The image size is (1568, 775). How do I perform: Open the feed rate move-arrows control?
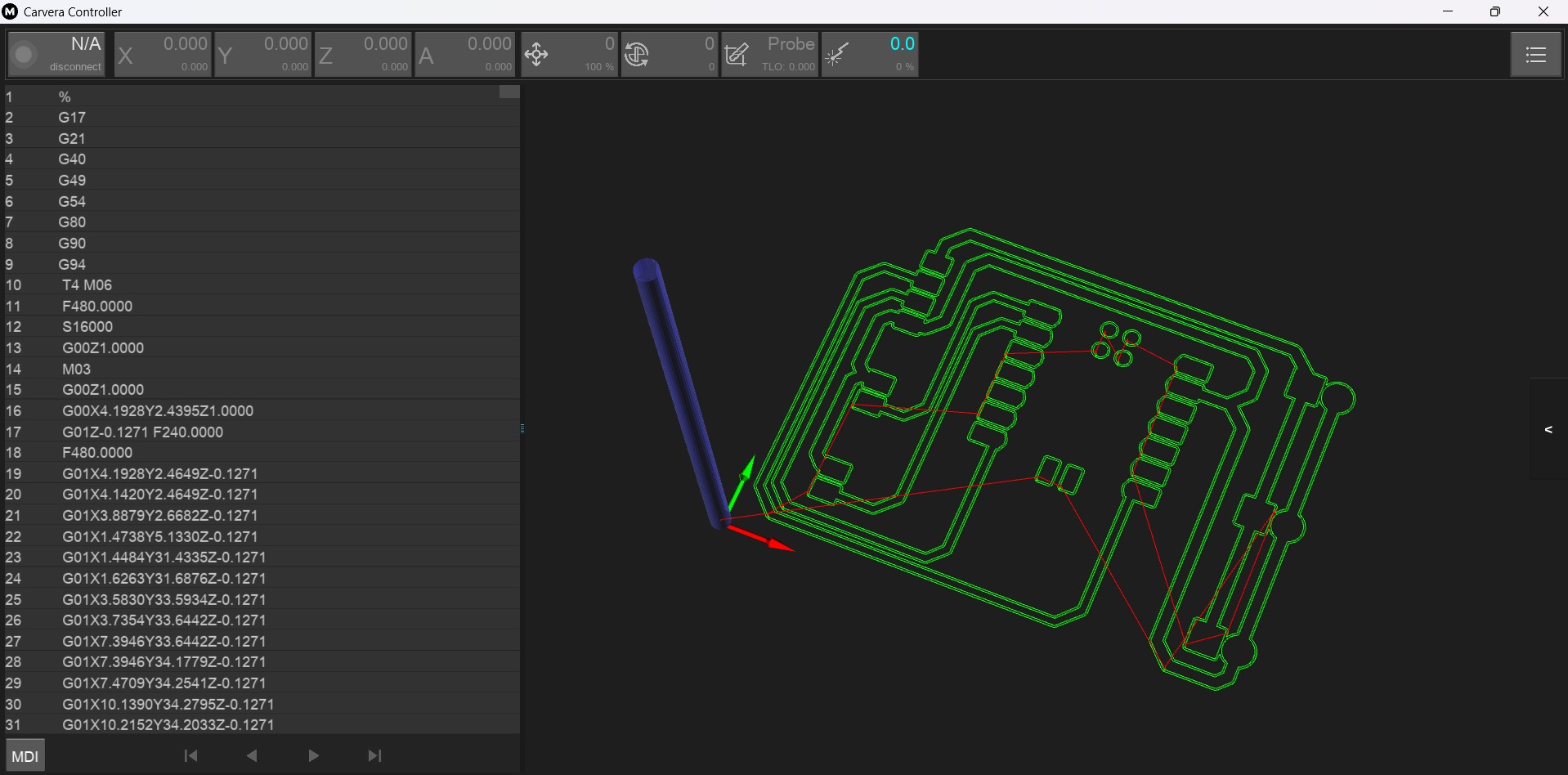pyautogui.click(x=568, y=55)
